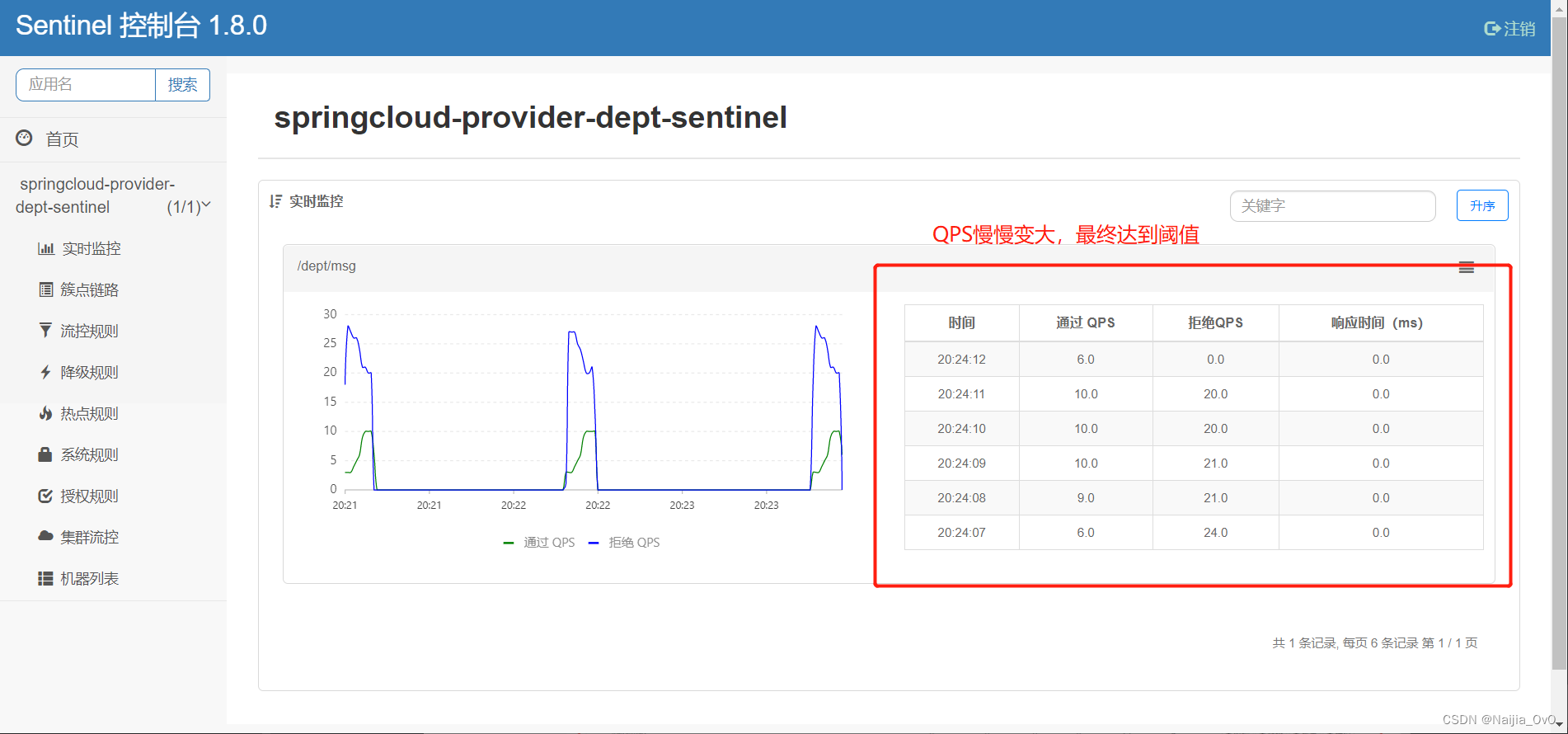Open the 首页 dashboard icon
The width and height of the screenshot is (1568, 734).
pyautogui.click(x=25, y=139)
